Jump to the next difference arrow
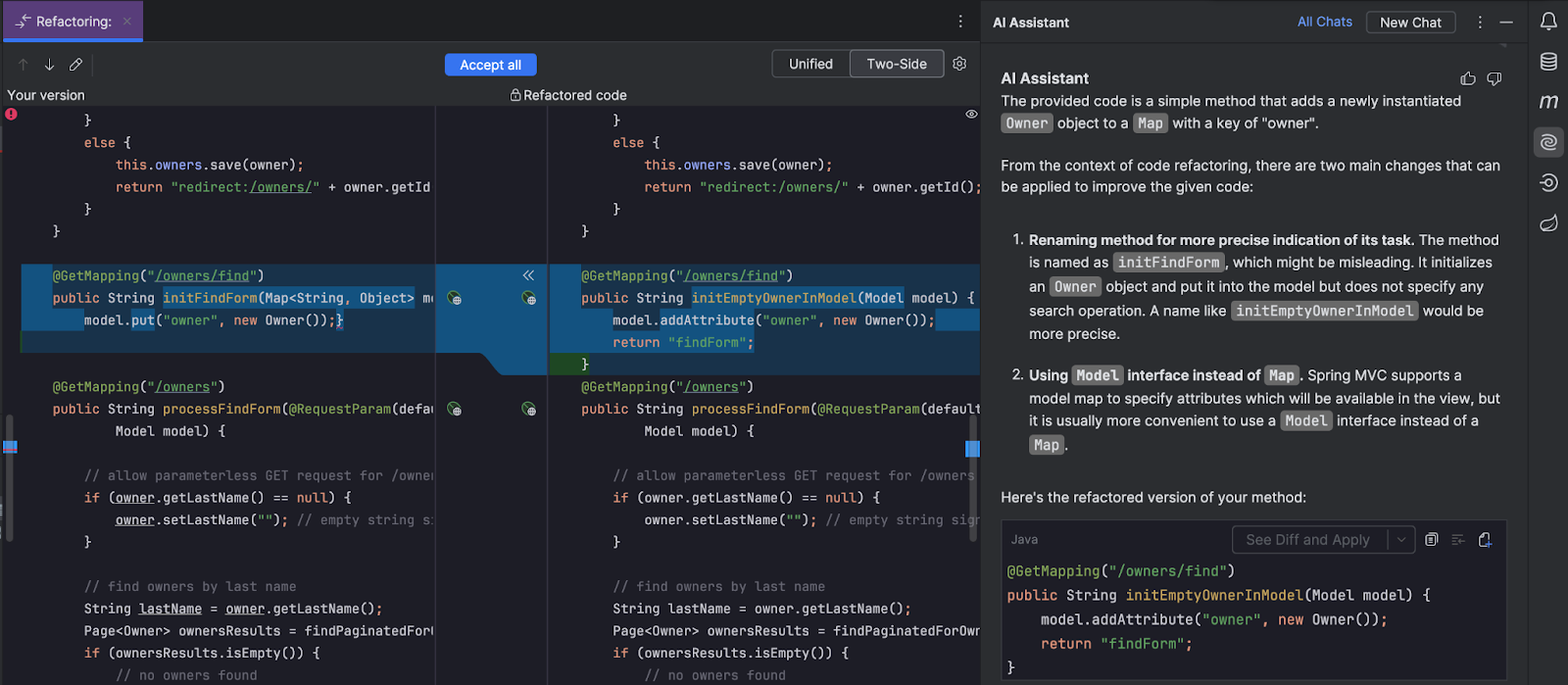 pos(49,65)
